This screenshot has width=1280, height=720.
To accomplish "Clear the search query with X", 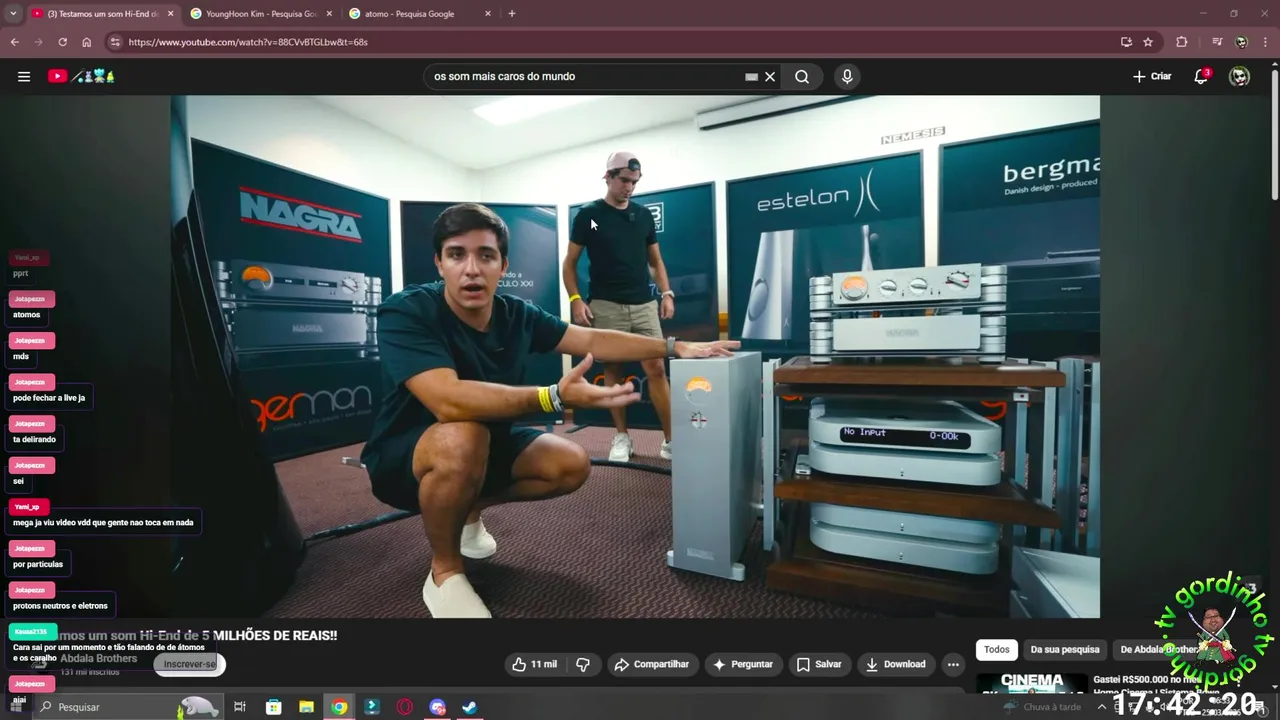I will point(770,76).
